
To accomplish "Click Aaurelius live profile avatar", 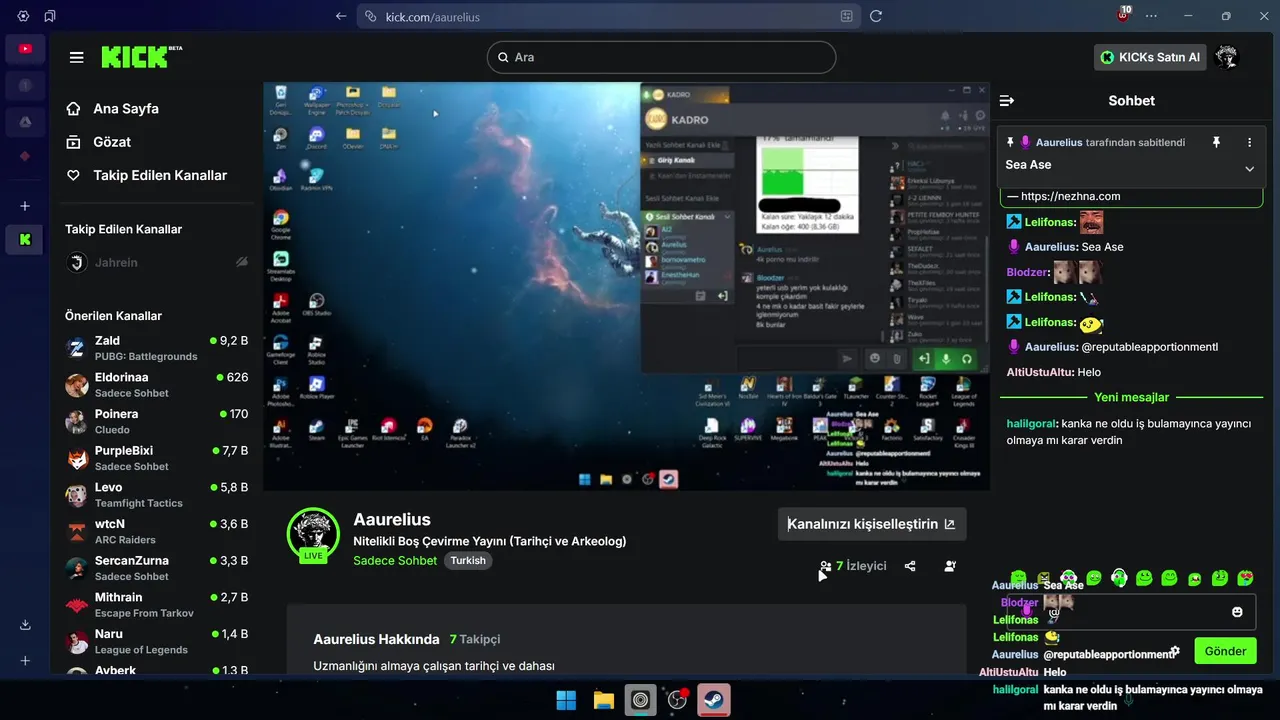I will click(313, 533).
